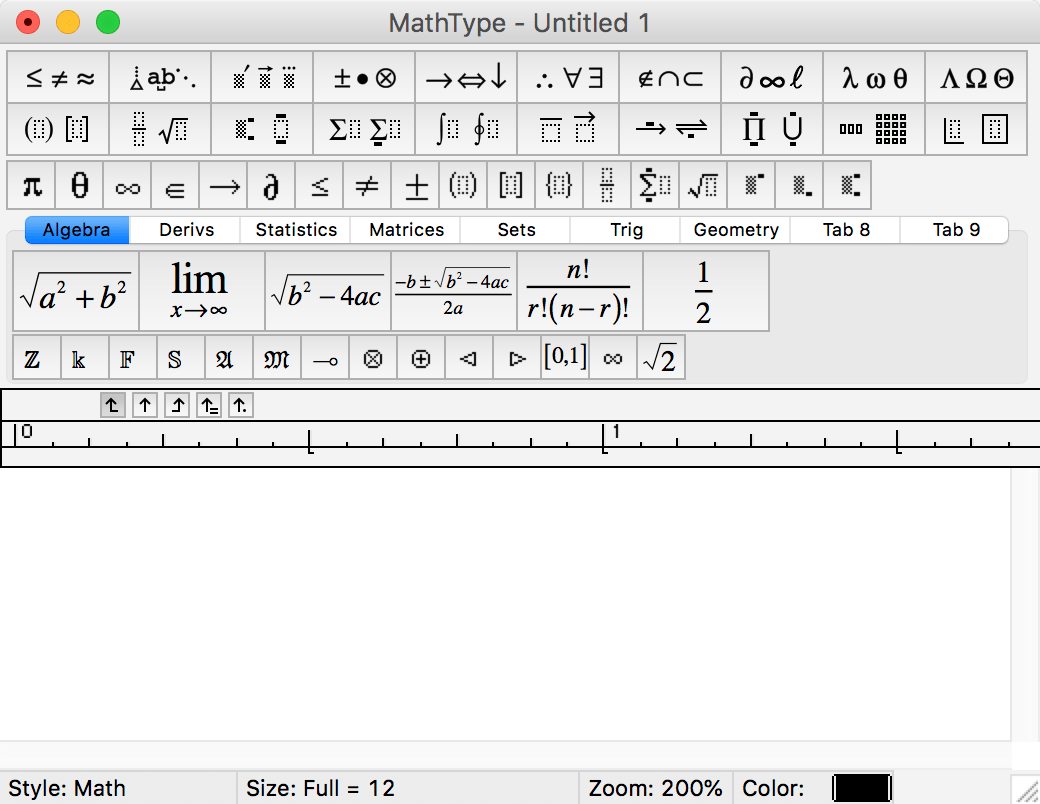Insert the Fraktur M symbol

coord(277,359)
